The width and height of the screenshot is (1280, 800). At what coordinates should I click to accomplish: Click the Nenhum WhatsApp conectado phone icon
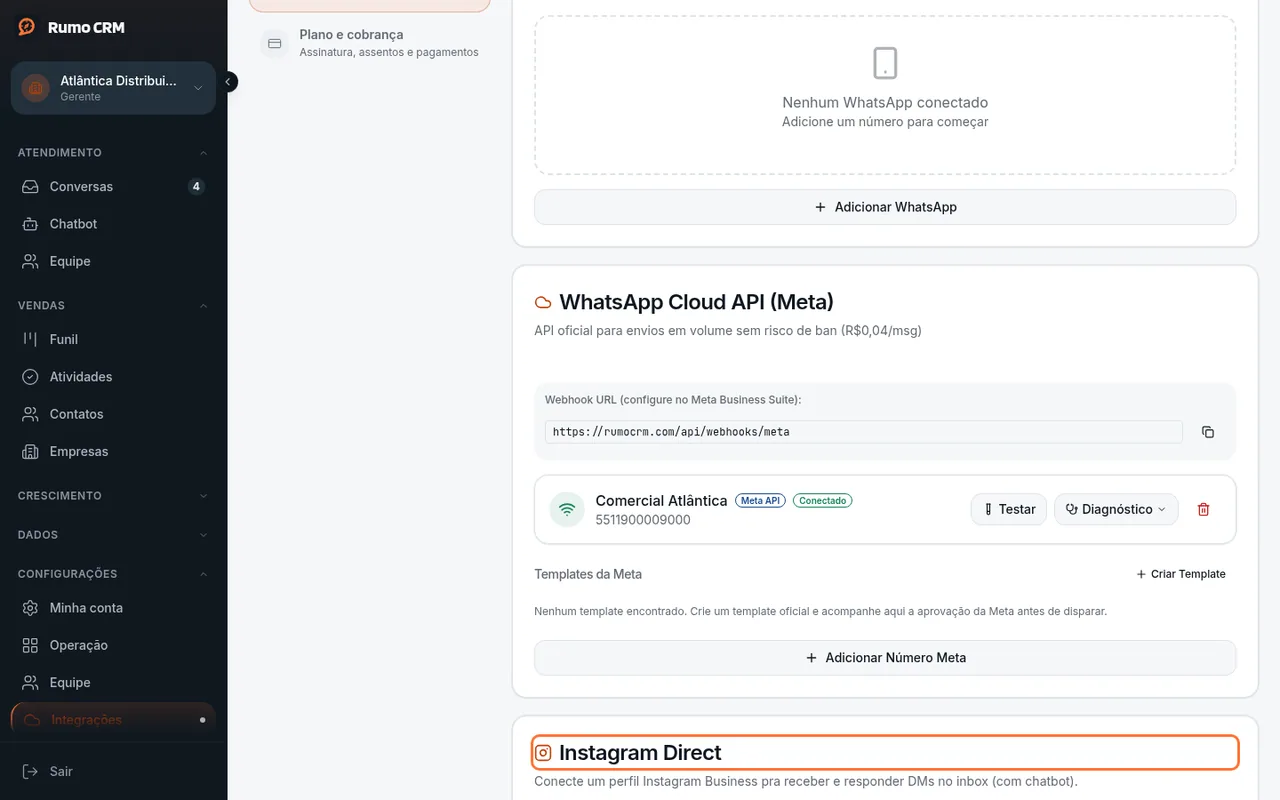(885, 62)
